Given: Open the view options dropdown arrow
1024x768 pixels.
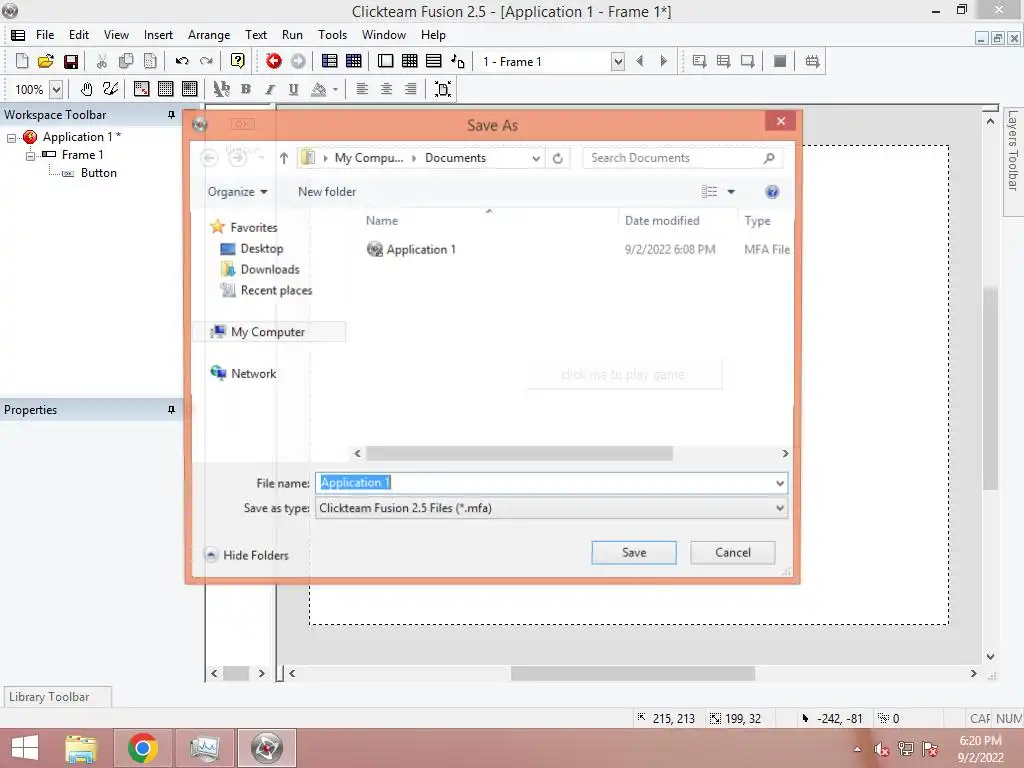Looking at the screenshot, I should click(x=731, y=192).
